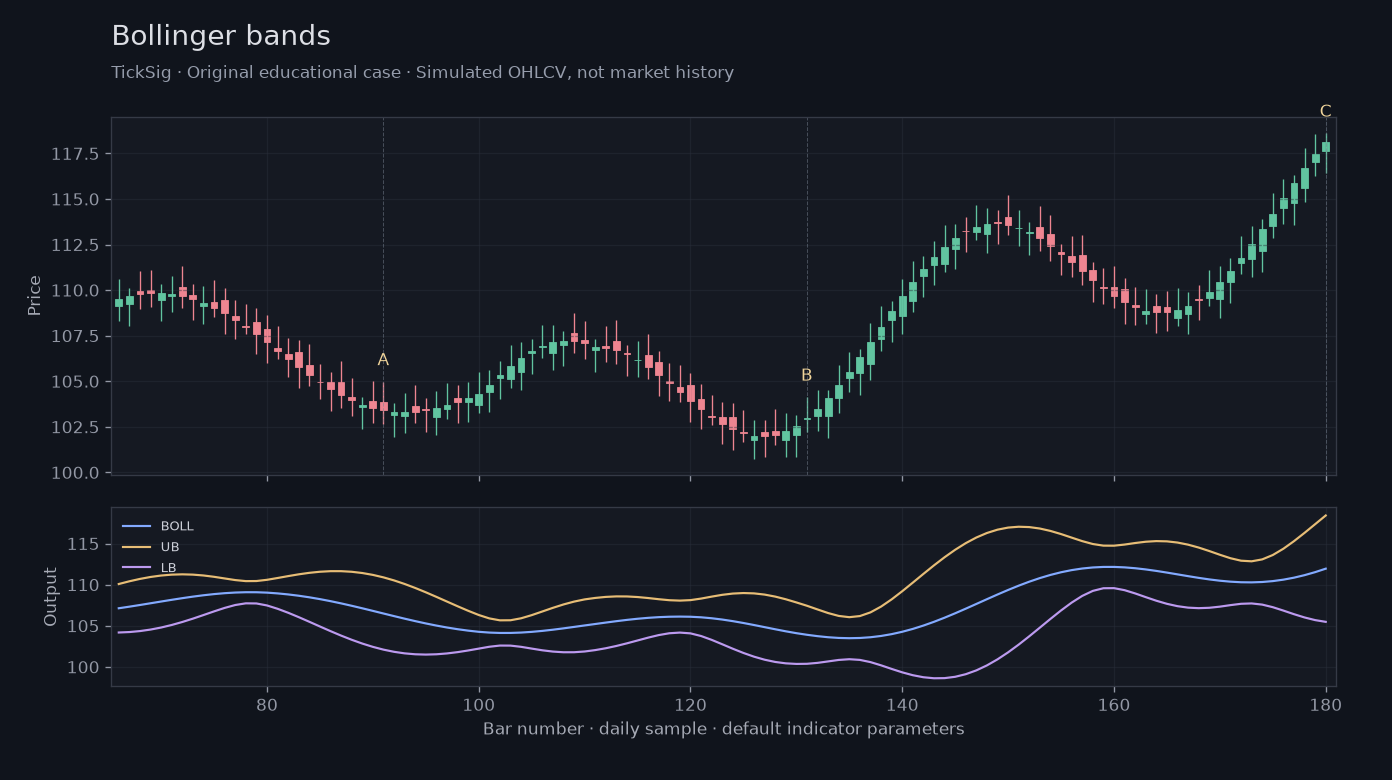This screenshot has width=1392, height=780.
Task: Click the UB legend entry
Action: point(151,547)
